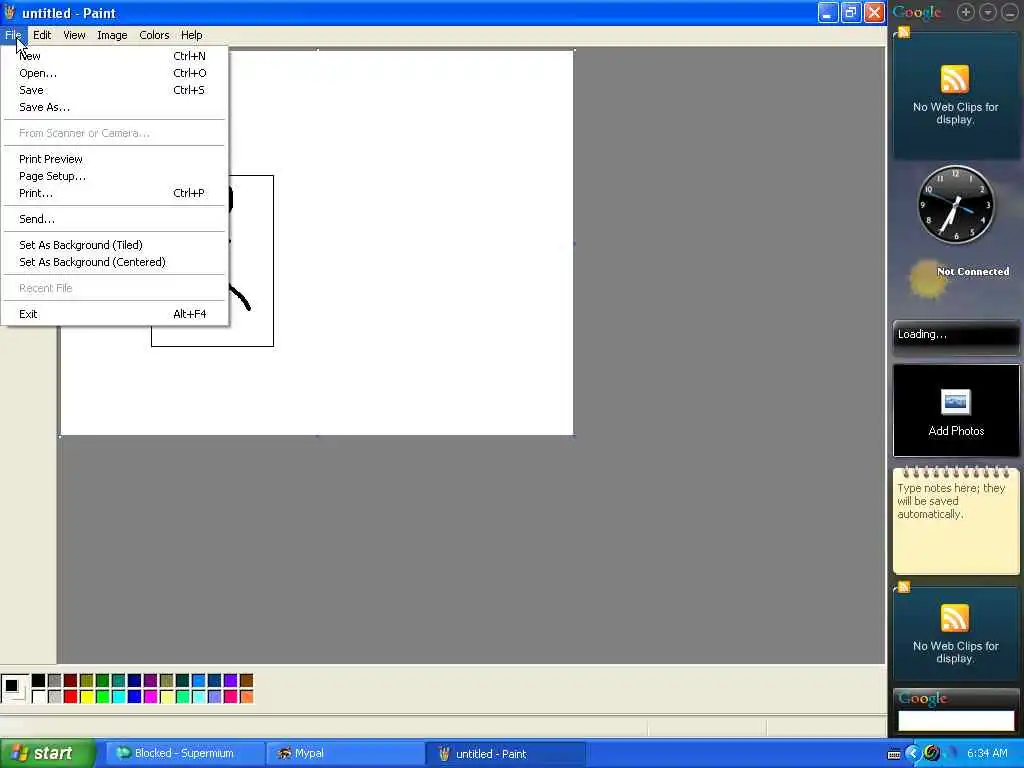1024x768 pixels.
Task: Pick the magenta color swatch
Action: coord(150,697)
